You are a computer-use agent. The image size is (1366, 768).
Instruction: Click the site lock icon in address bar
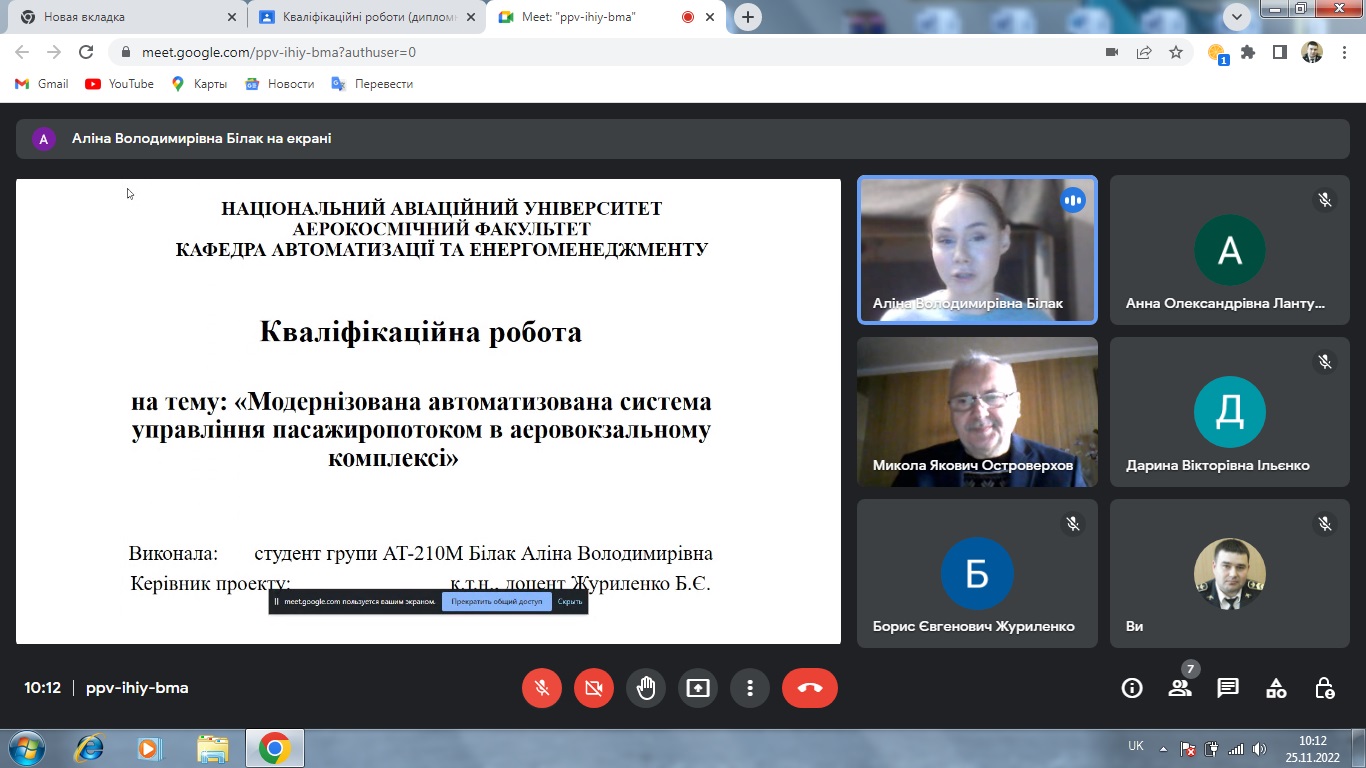pos(126,53)
